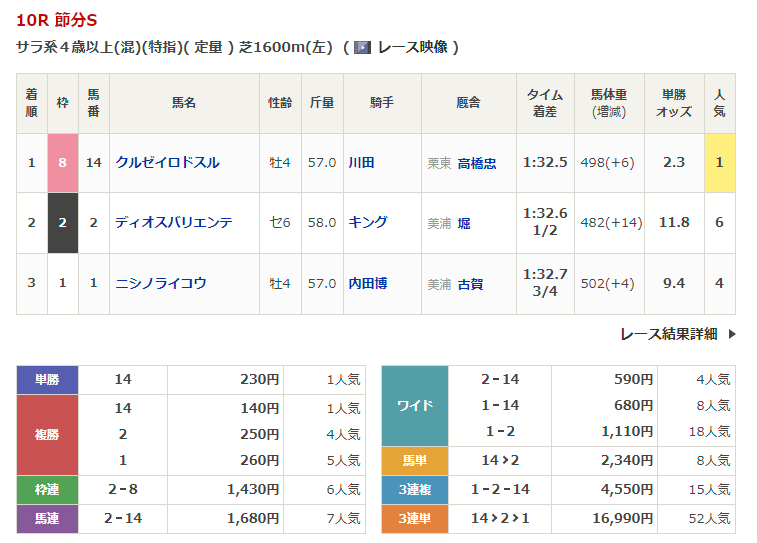Open horse ニシノライコウ profile
Viewport: 757px width, 543px height.
(160, 284)
